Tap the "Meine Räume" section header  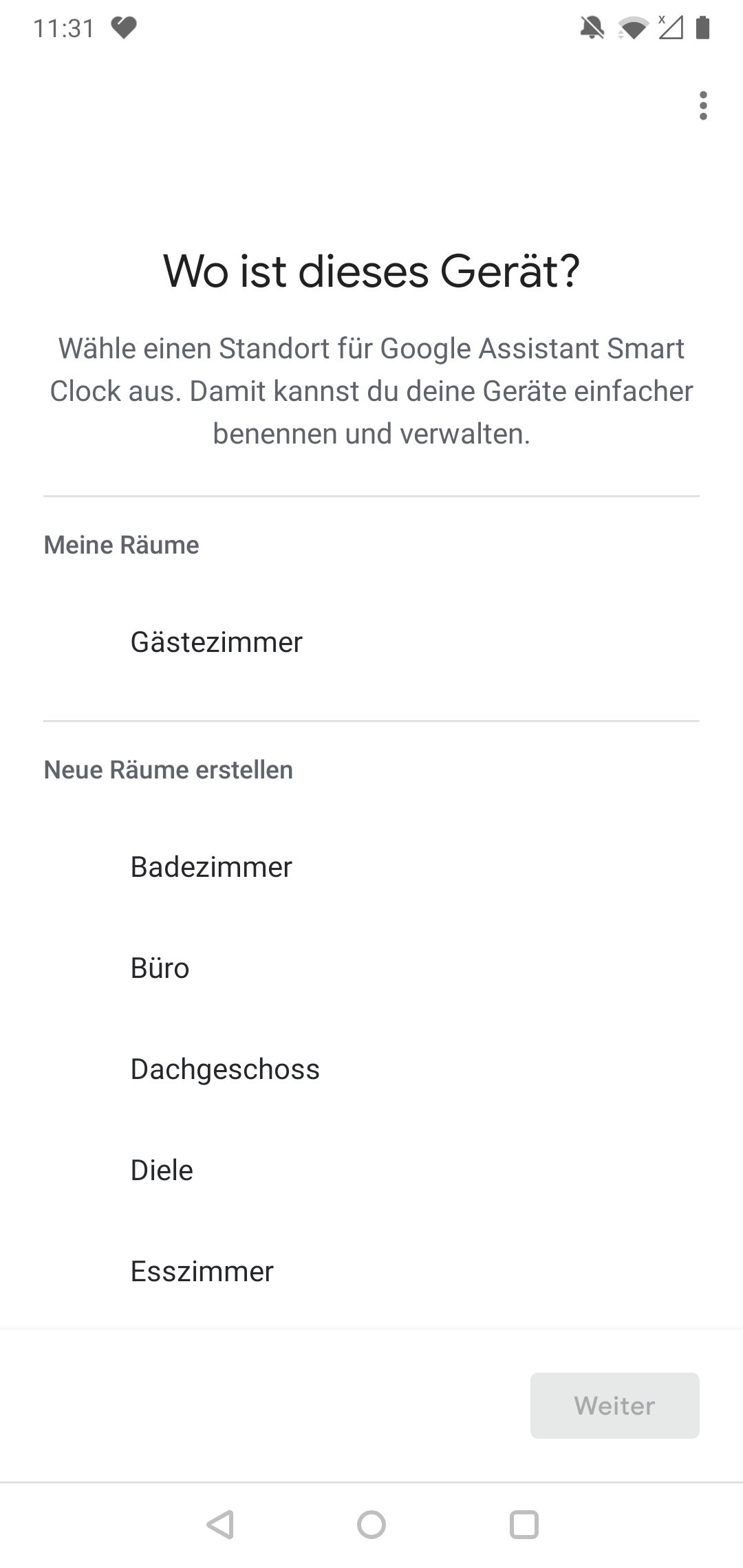(122, 545)
